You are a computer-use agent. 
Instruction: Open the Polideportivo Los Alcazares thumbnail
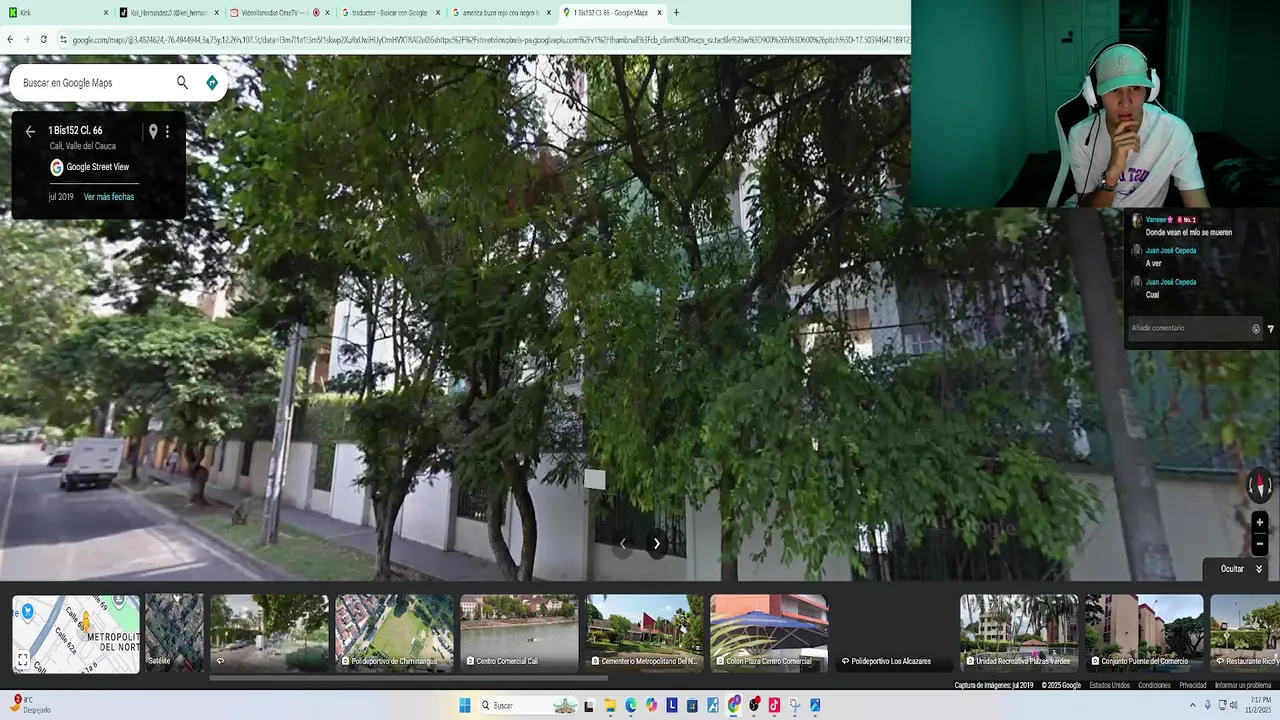[894, 632]
